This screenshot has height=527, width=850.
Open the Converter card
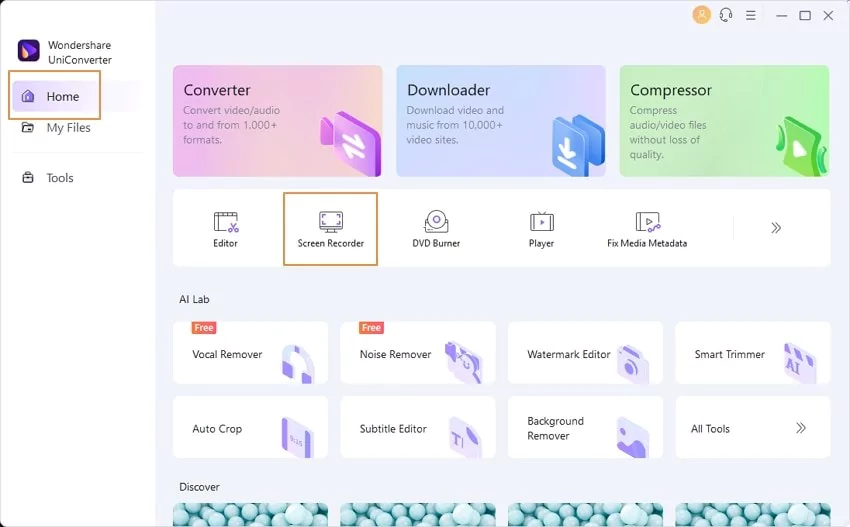pyautogui.click(x=278, y=121)
